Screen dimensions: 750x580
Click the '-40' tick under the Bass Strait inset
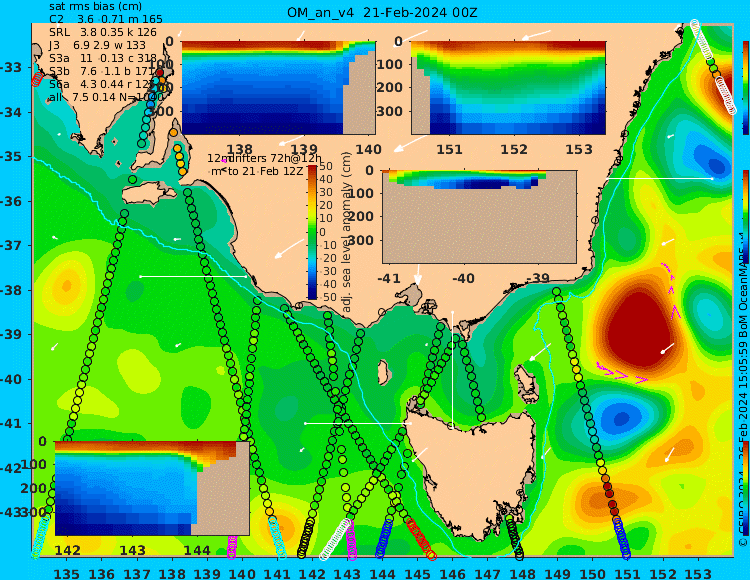point(463,278)
